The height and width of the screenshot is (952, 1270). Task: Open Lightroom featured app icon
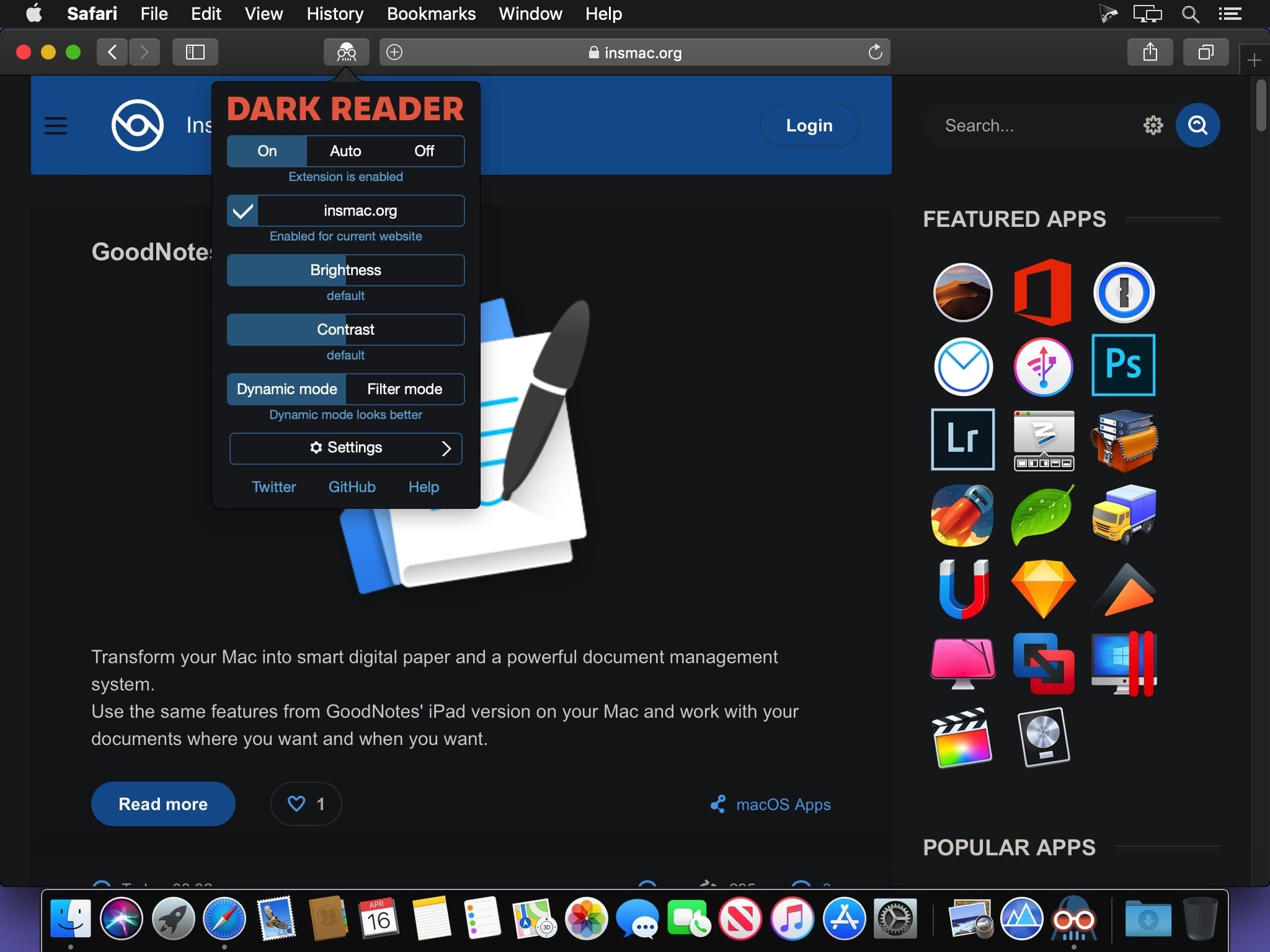(x=962, y=439)
